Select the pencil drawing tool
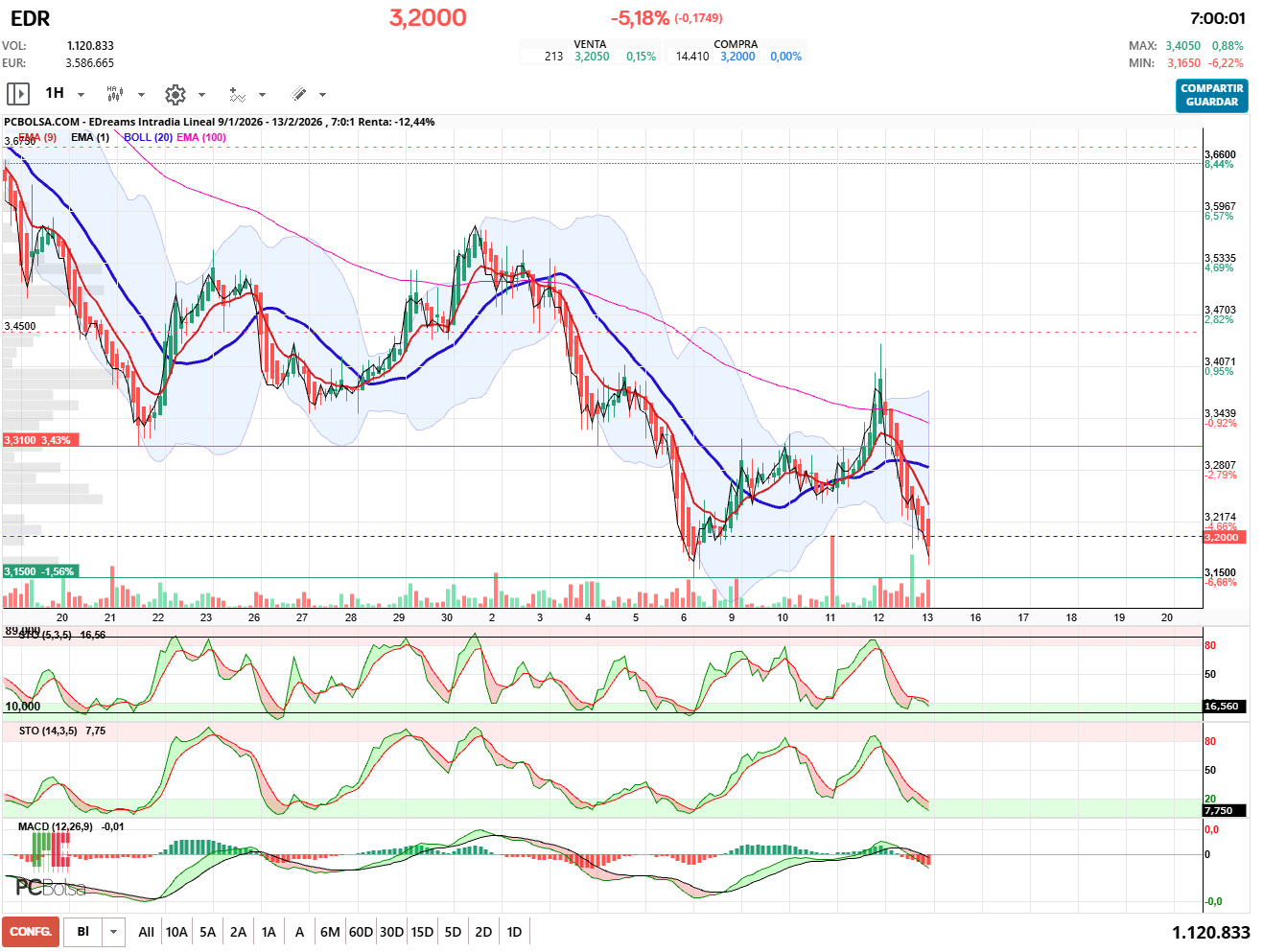This screenshot has width=1263, height=952. [298, 94]
